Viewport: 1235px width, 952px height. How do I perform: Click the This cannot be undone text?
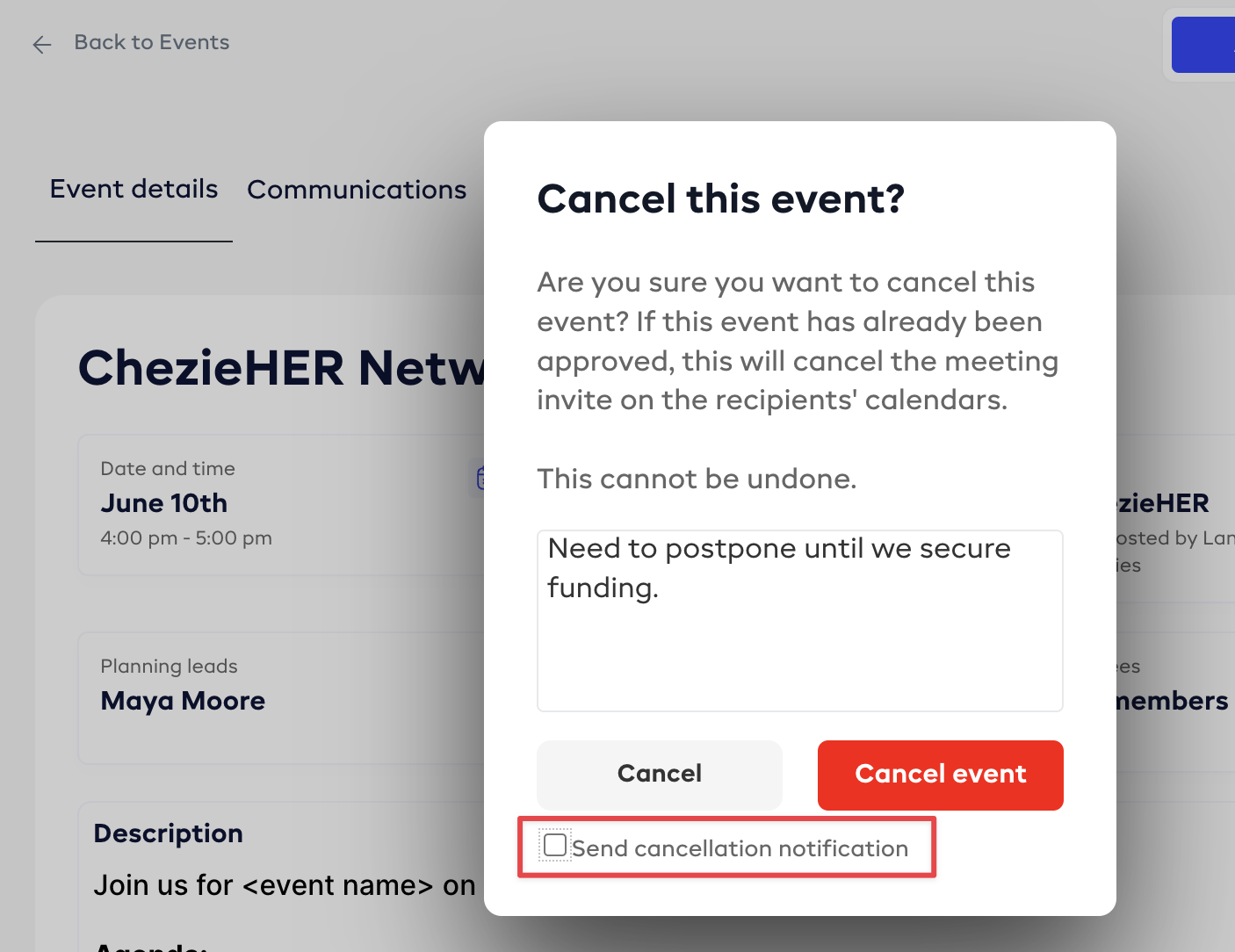coord(697,480)
